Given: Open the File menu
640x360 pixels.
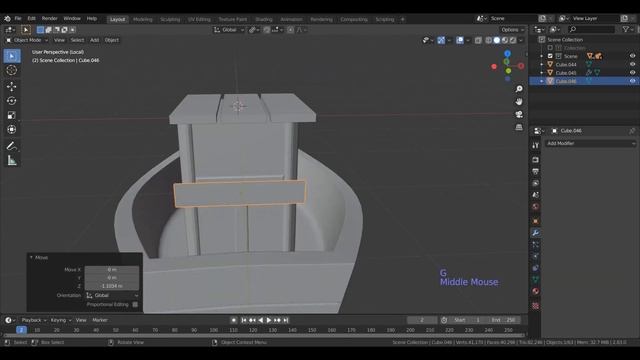Looking at the screenshot, I should 18,18.
